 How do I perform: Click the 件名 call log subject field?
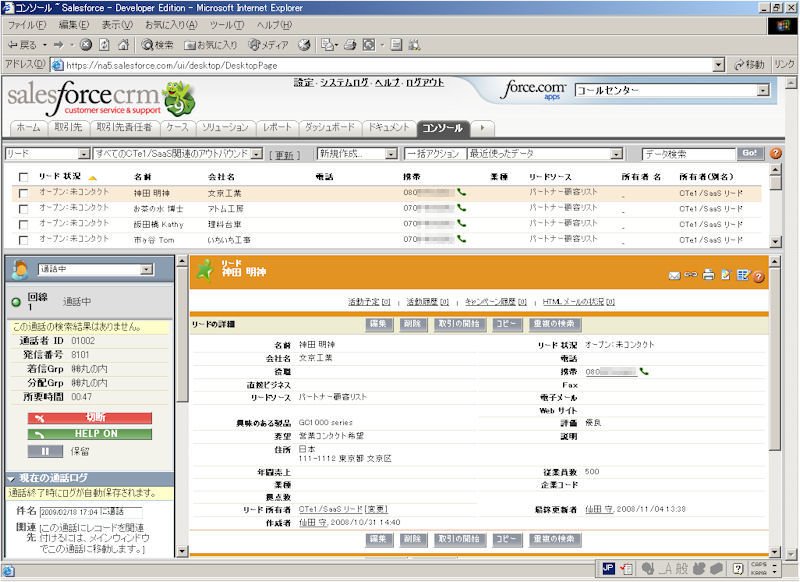click(91, 512)
